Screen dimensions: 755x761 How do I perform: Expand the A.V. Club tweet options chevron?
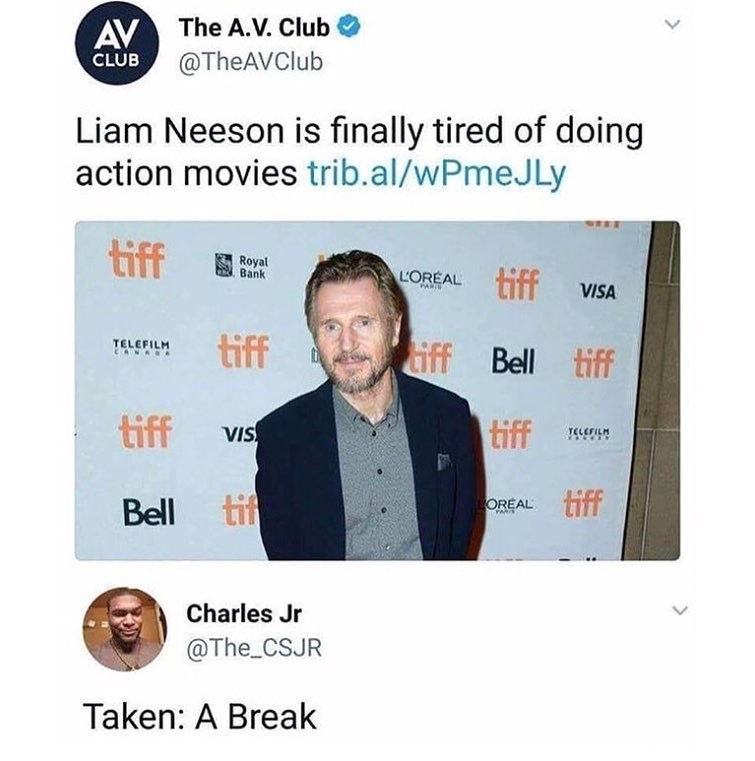(x=673, y=24)
